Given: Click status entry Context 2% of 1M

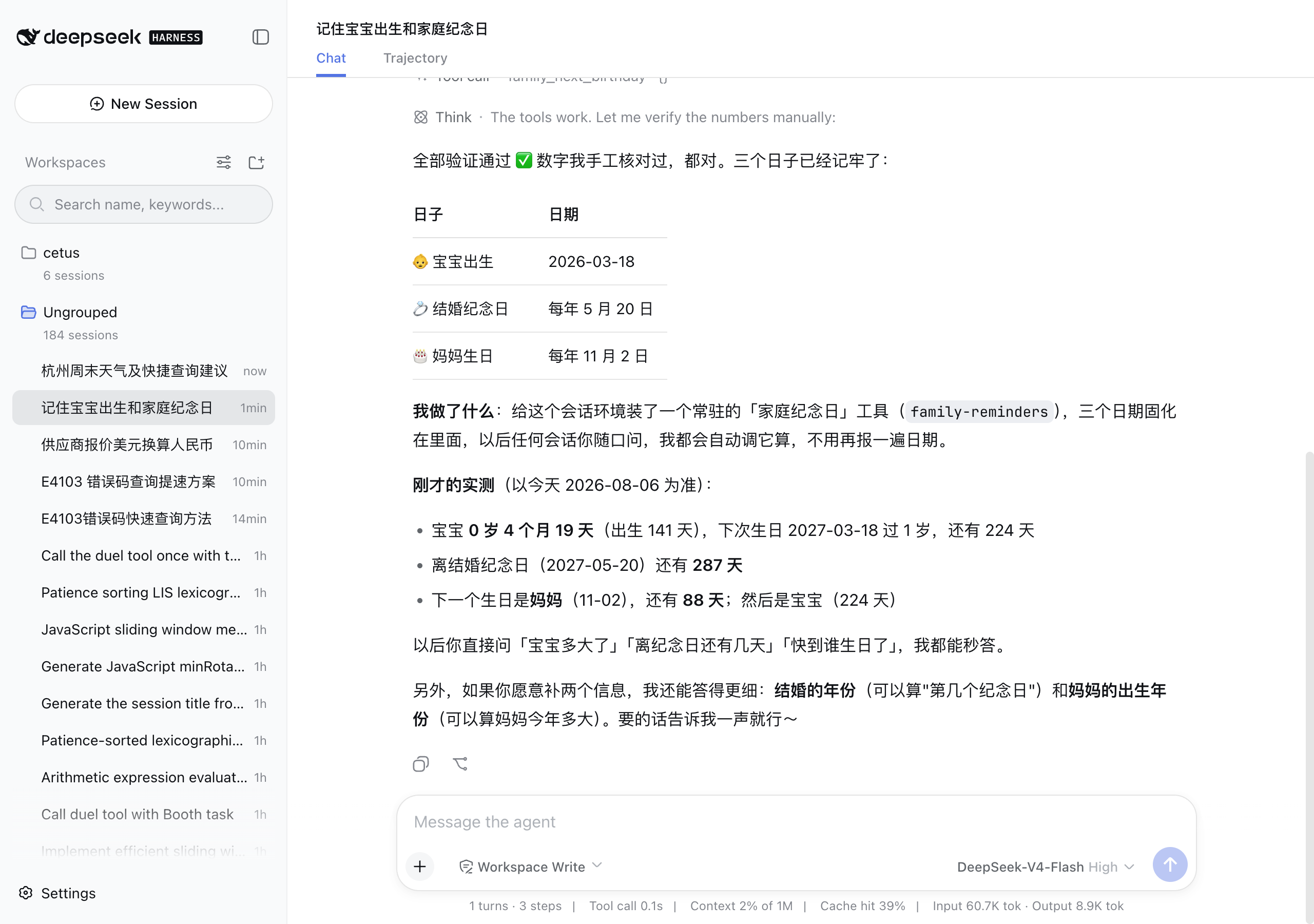Looking at the screenshot, I should (741, 906).
